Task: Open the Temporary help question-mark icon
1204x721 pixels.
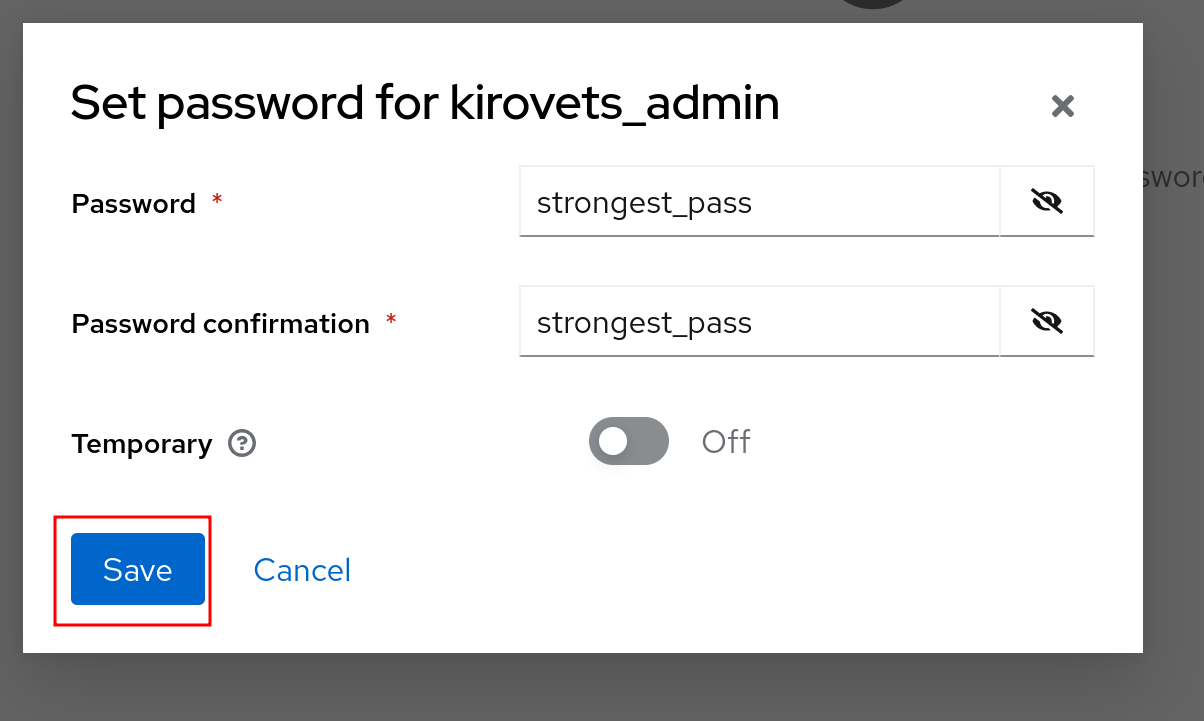Action: tap(242, 443)
